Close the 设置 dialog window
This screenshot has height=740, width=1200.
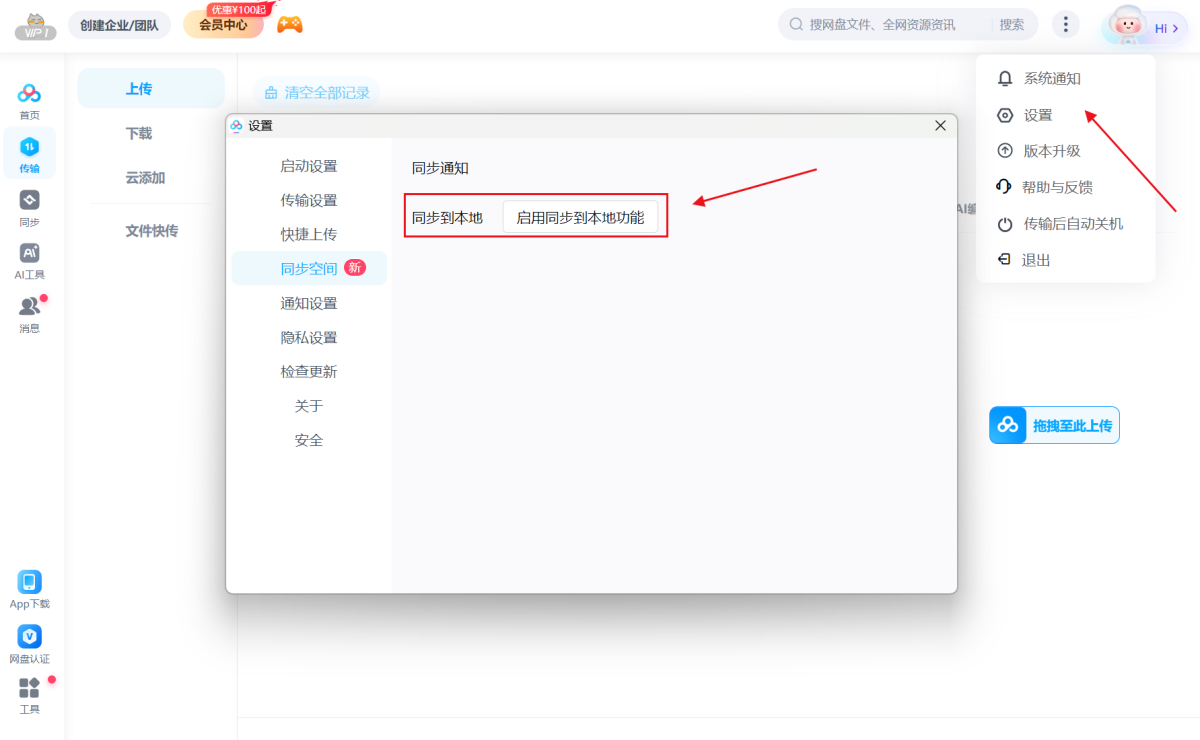click(x=940, y=125)
